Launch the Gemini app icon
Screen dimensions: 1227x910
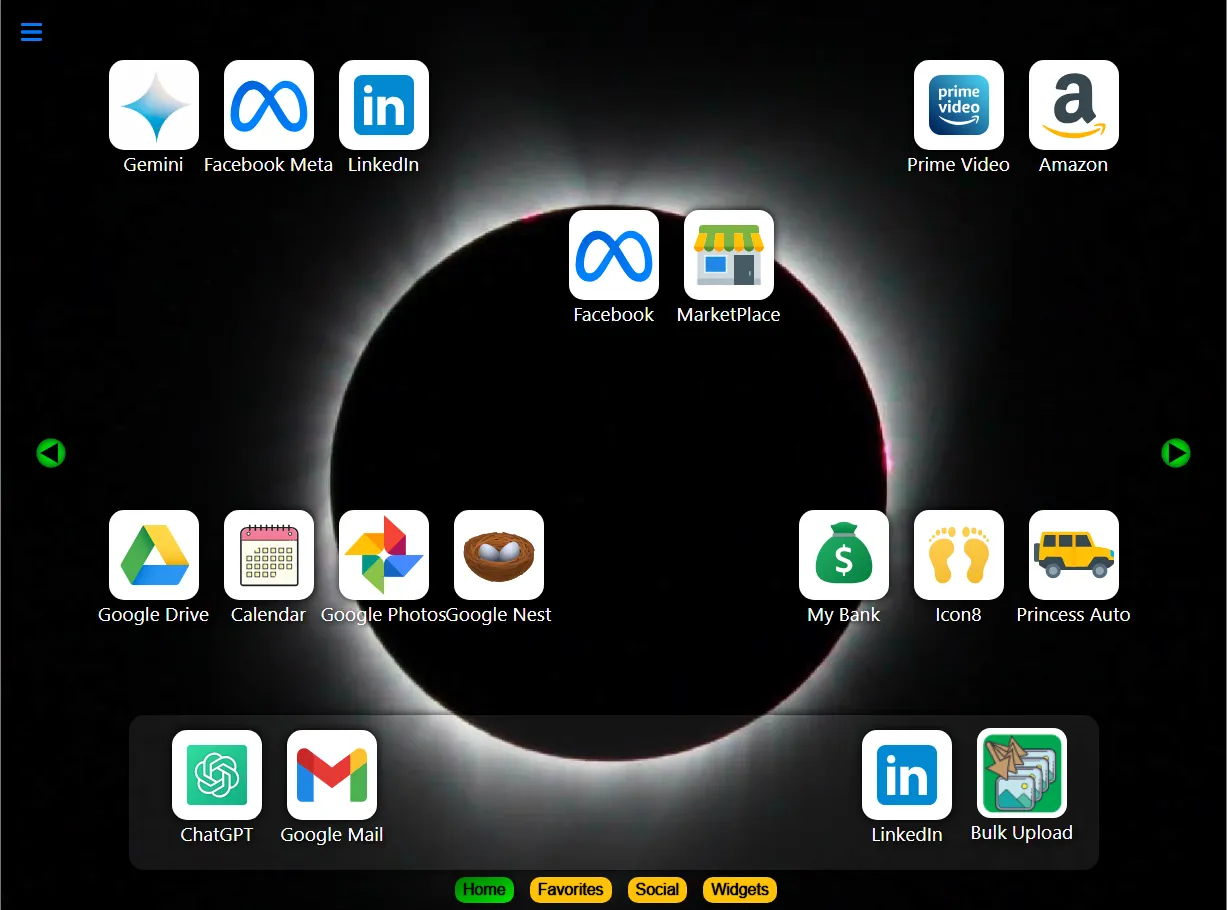(x=154, y=105)
